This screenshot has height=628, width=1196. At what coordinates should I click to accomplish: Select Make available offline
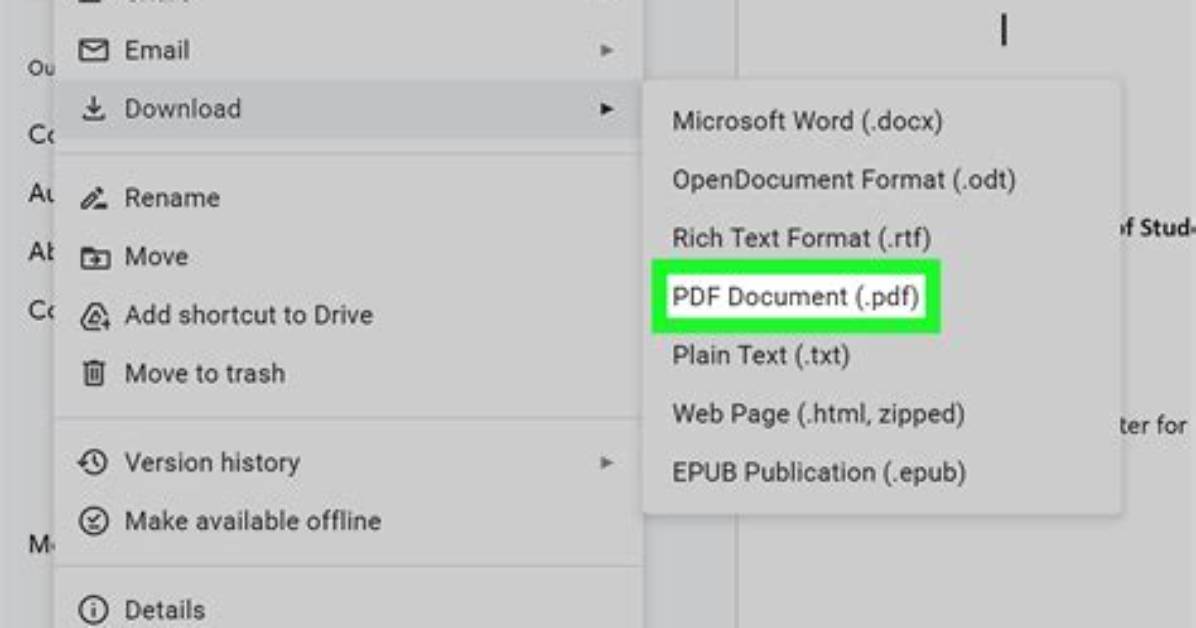[x=348, y=521]
